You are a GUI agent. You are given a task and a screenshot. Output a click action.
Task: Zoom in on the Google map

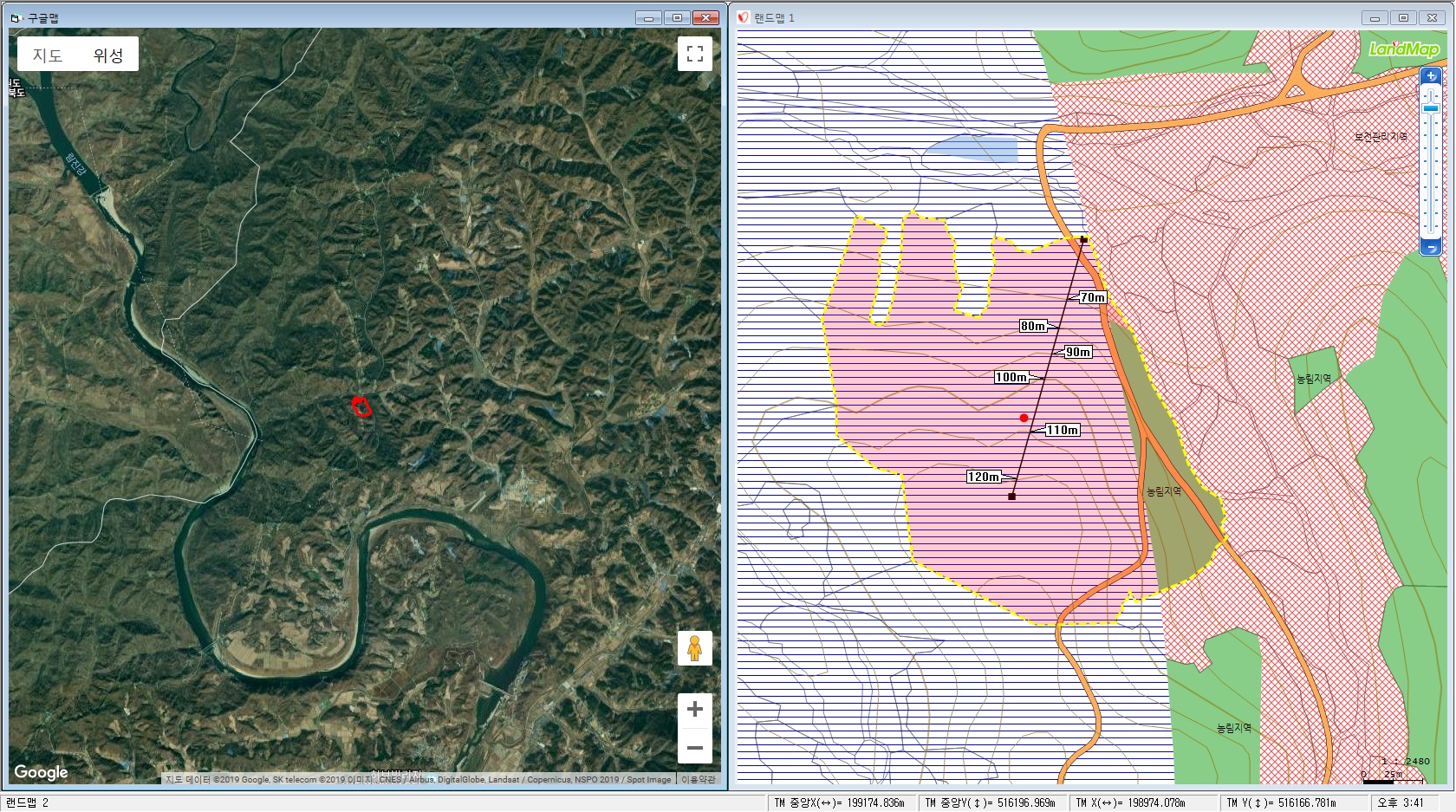695,710
